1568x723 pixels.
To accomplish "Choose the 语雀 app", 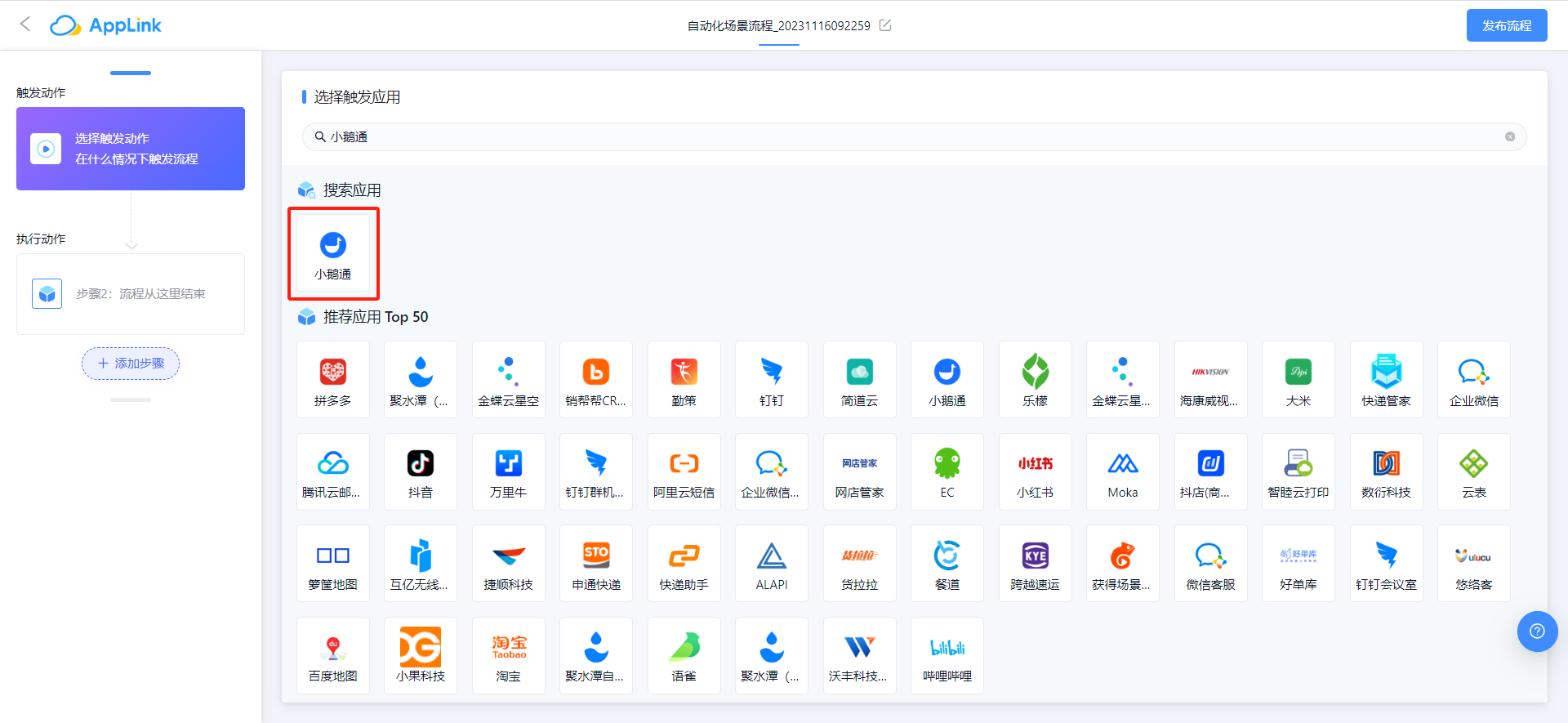I will tap(684, 656).
